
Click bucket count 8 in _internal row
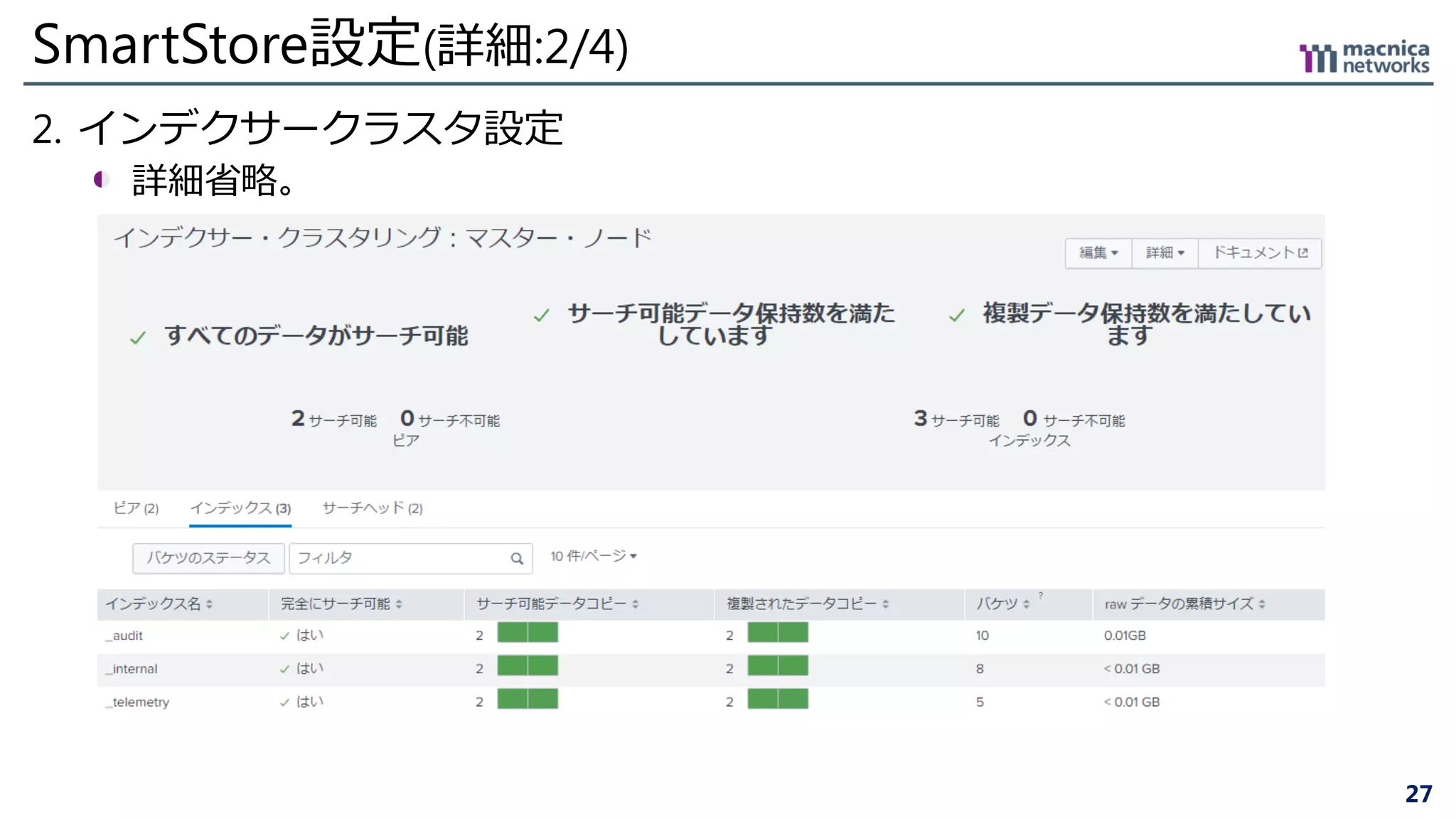tap(980, 669)
